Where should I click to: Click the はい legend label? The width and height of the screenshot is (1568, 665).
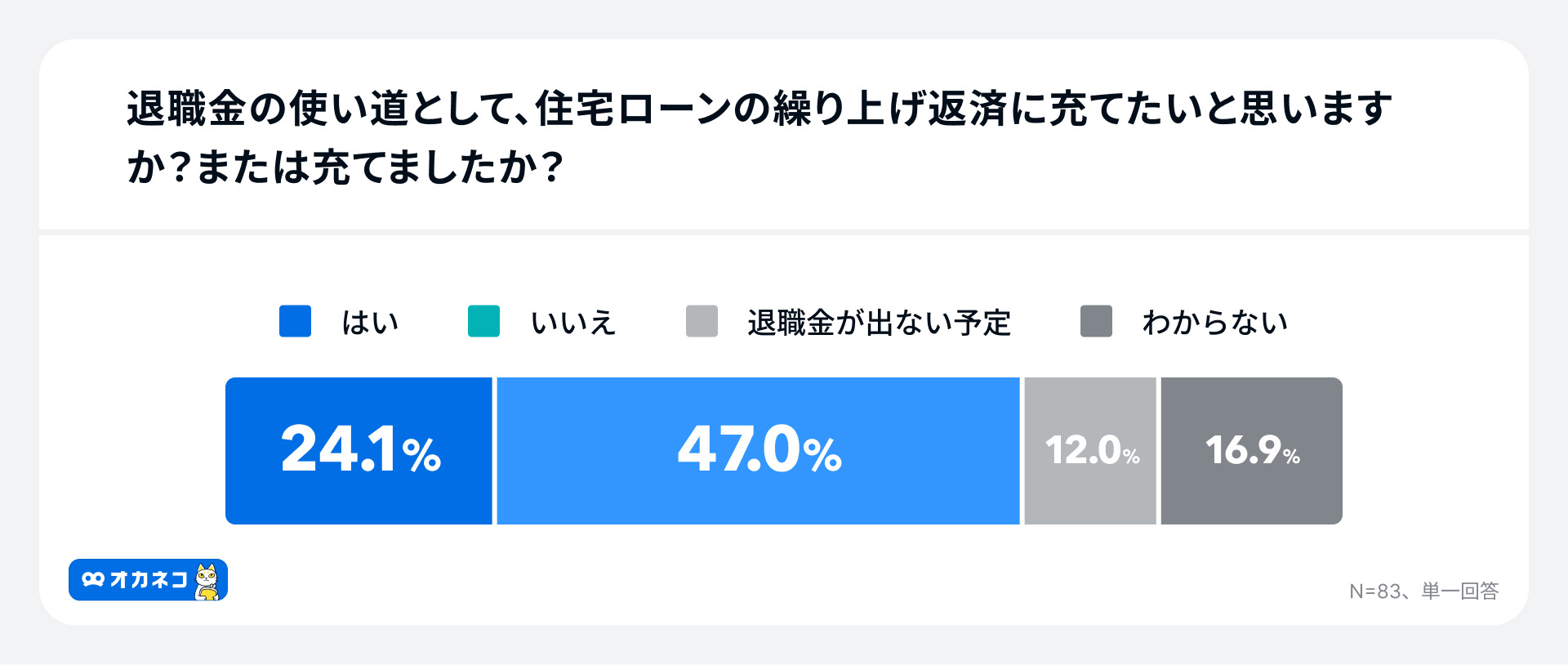(x=370, y=323)
